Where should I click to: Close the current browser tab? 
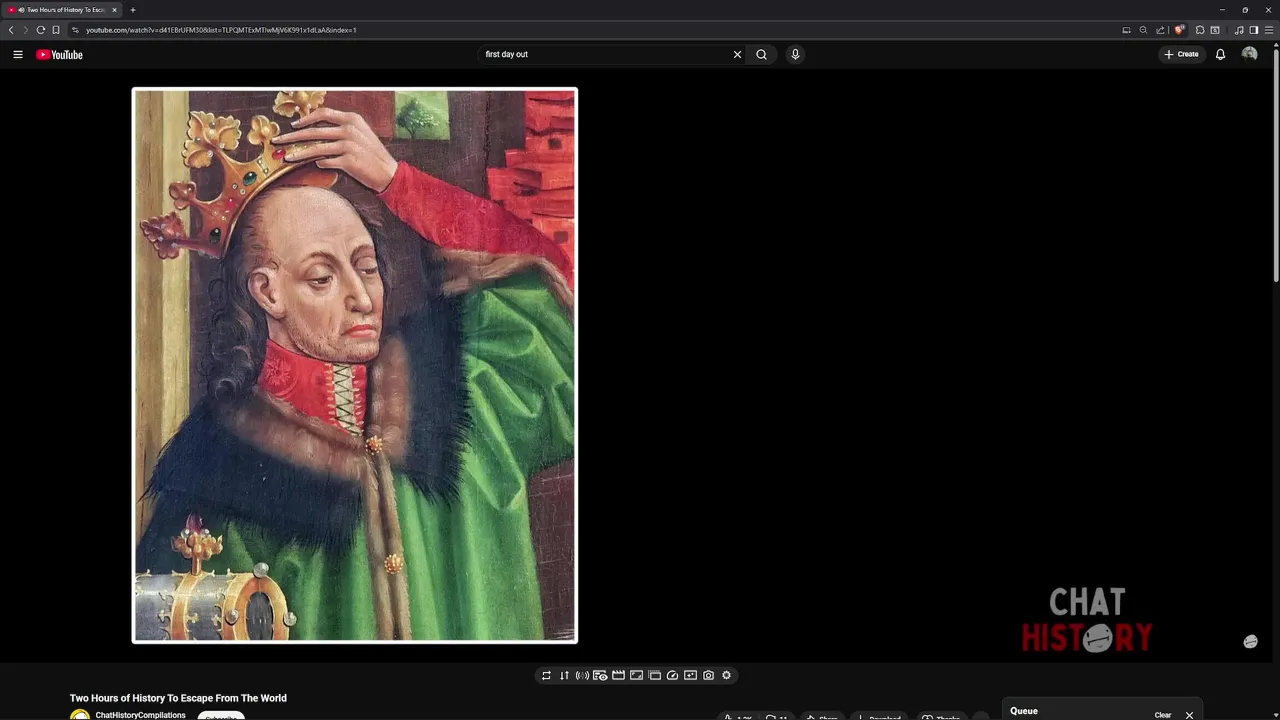point(114,10)
